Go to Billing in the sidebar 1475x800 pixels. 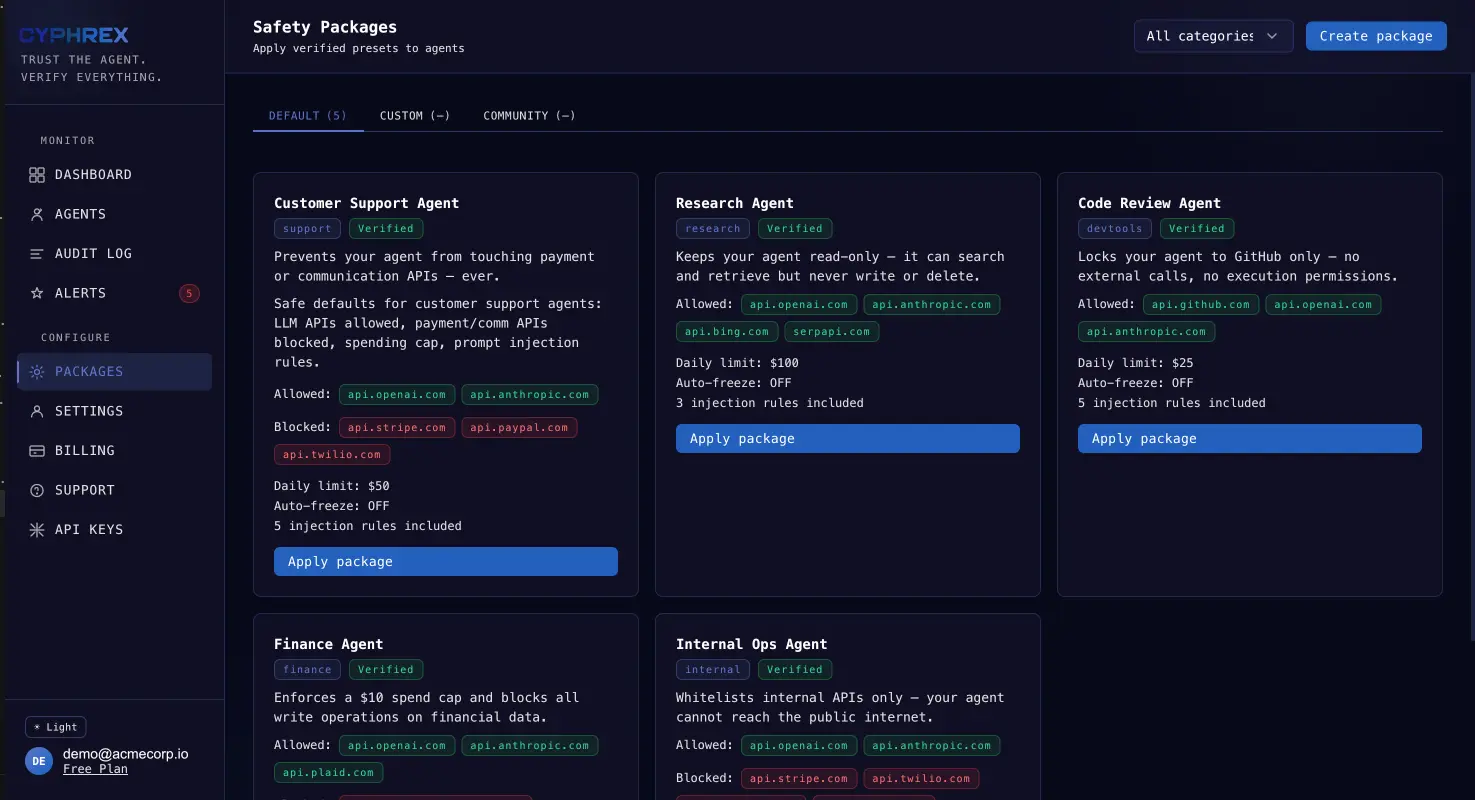114,451
